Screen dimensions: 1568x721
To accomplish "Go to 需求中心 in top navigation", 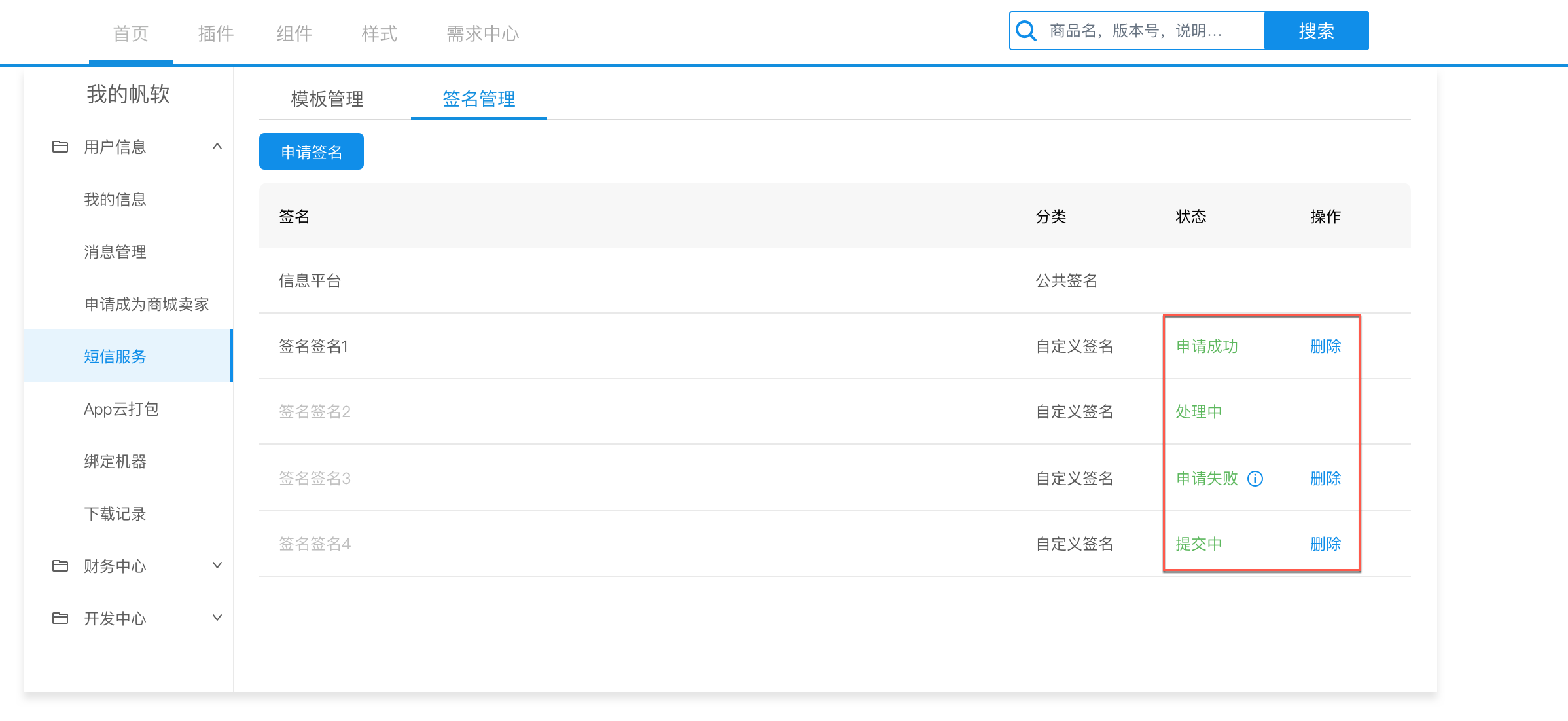I will click(482, 33).
